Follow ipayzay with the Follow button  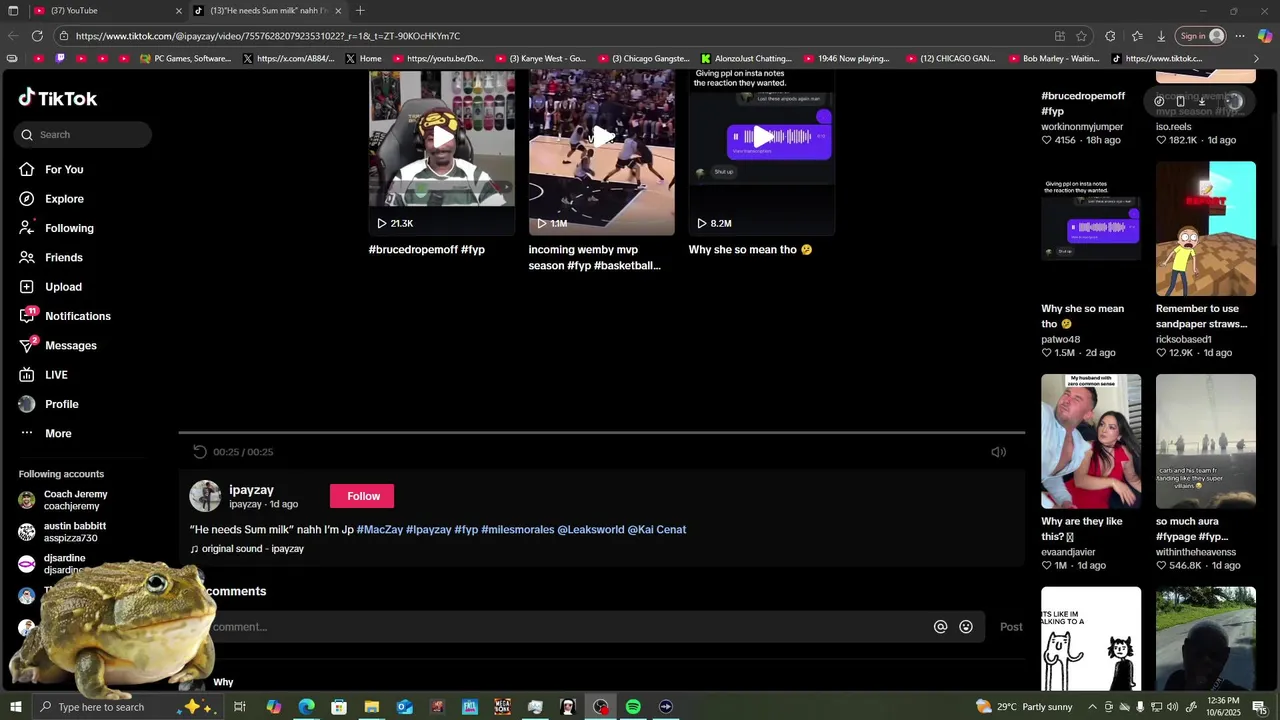click(363, 496)
